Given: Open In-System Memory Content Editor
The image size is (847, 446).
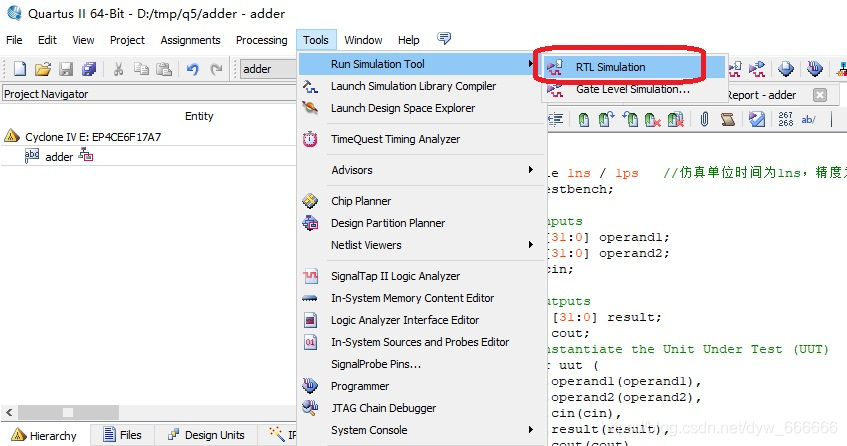Looking at the screenshot, I should [412, 298].
